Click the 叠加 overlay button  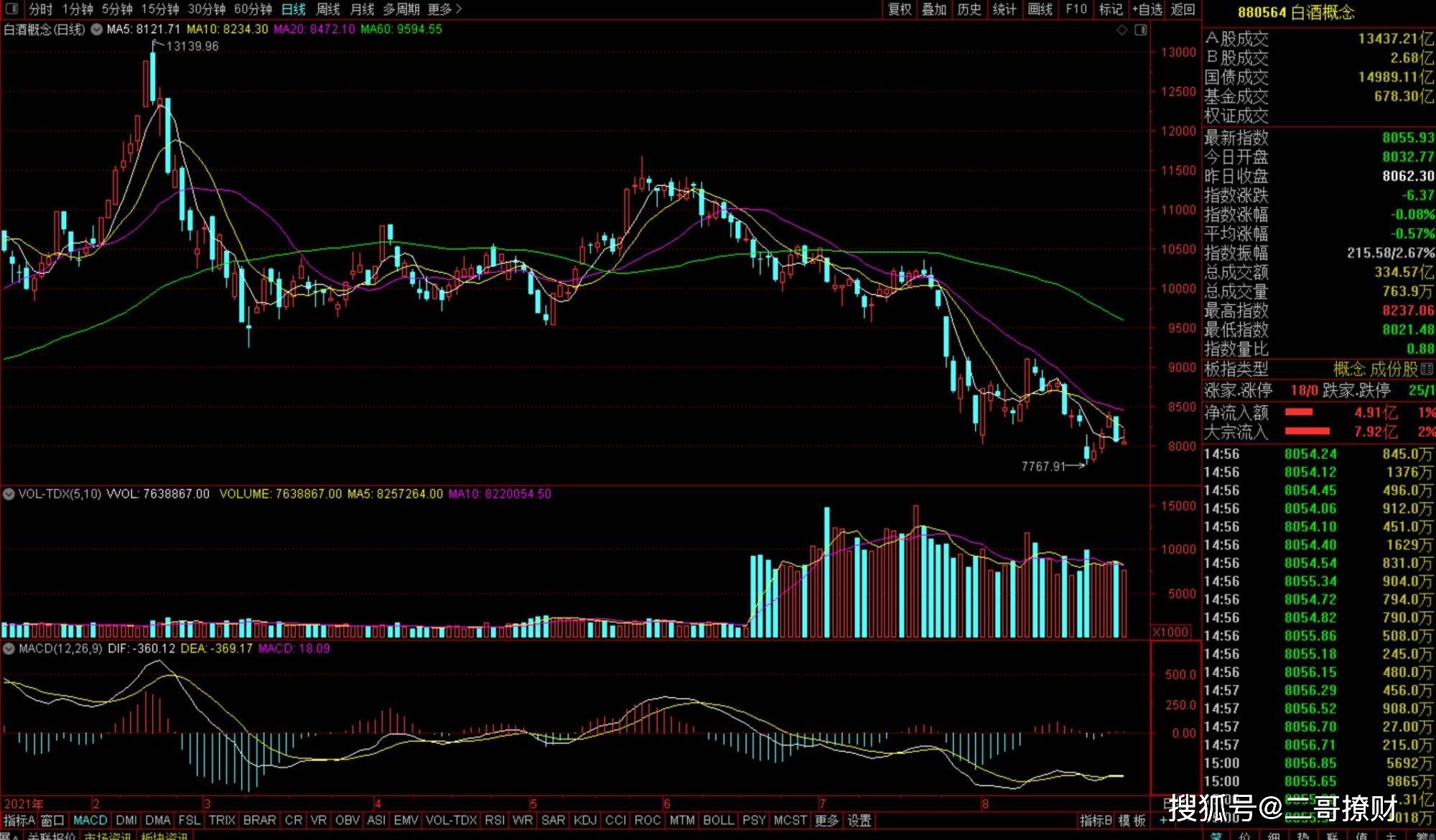934,9
